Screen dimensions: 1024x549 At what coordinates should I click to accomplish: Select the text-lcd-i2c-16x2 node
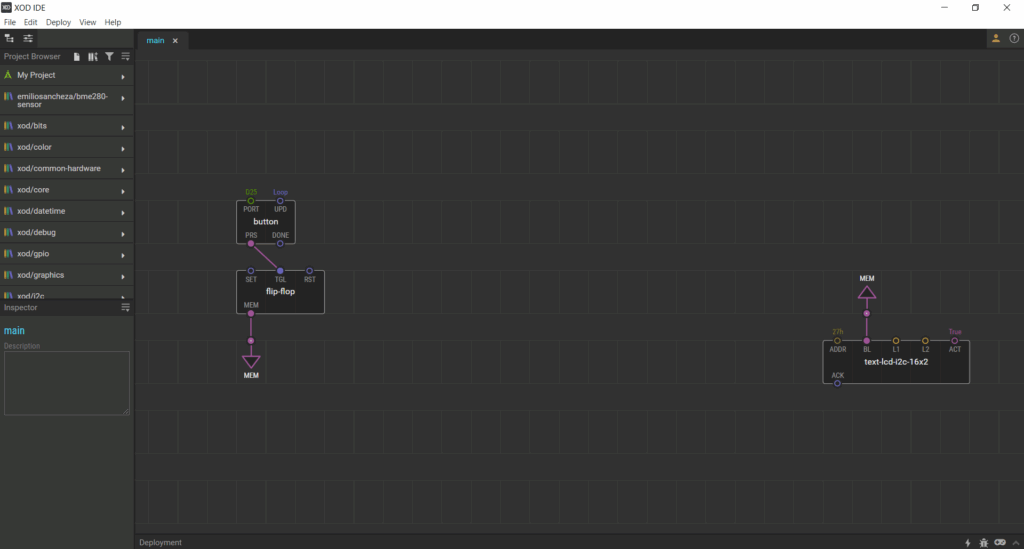point(896,362)
